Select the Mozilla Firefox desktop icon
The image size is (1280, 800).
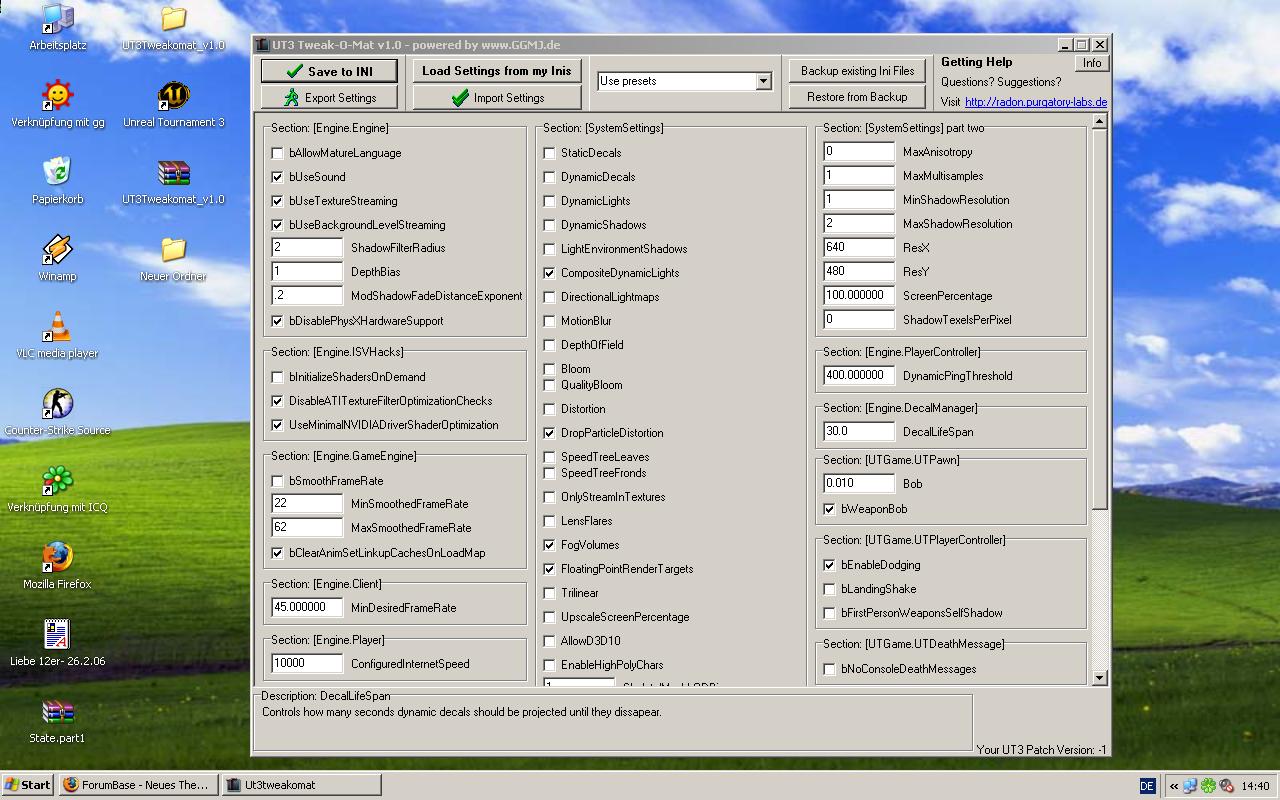click(57, 566)
